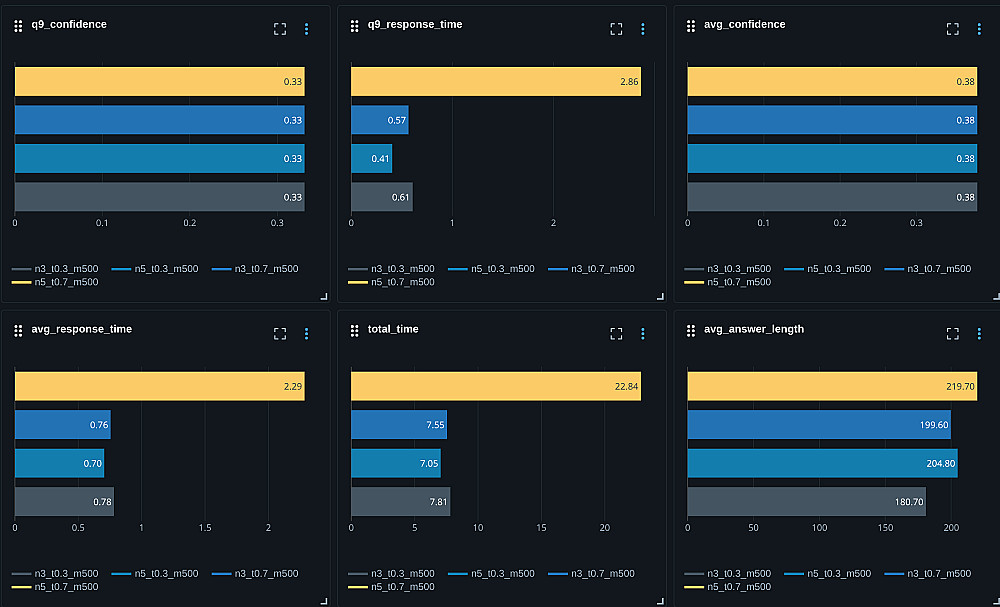Maximize the q9_response_time chart
This screenshot has height=607, width=1000.
point(616,29)
